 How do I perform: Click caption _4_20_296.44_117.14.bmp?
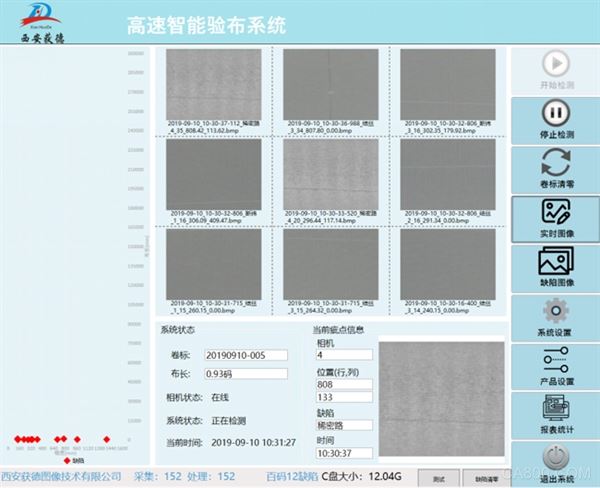tap(321, 220)
